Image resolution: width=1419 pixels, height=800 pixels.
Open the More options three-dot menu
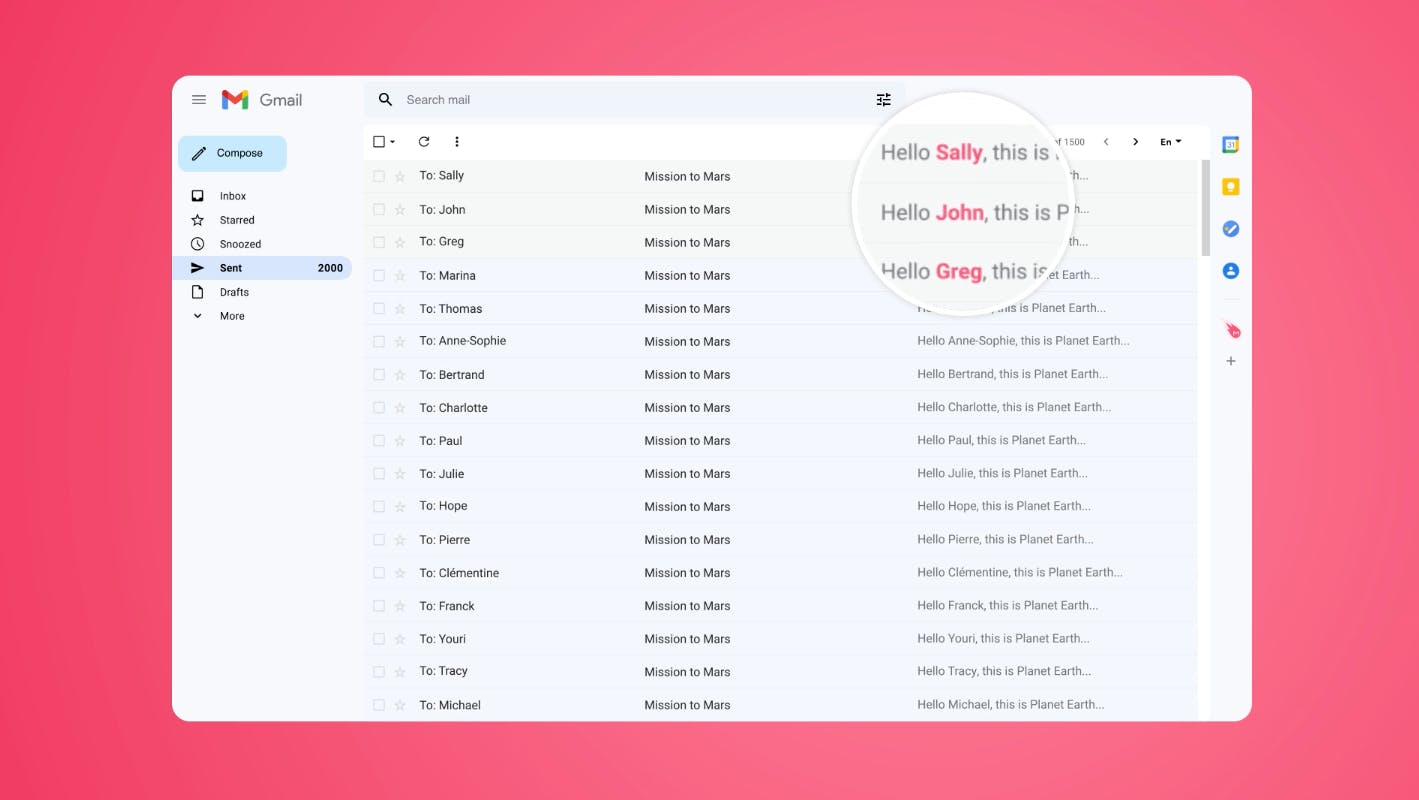click(457, 142)
